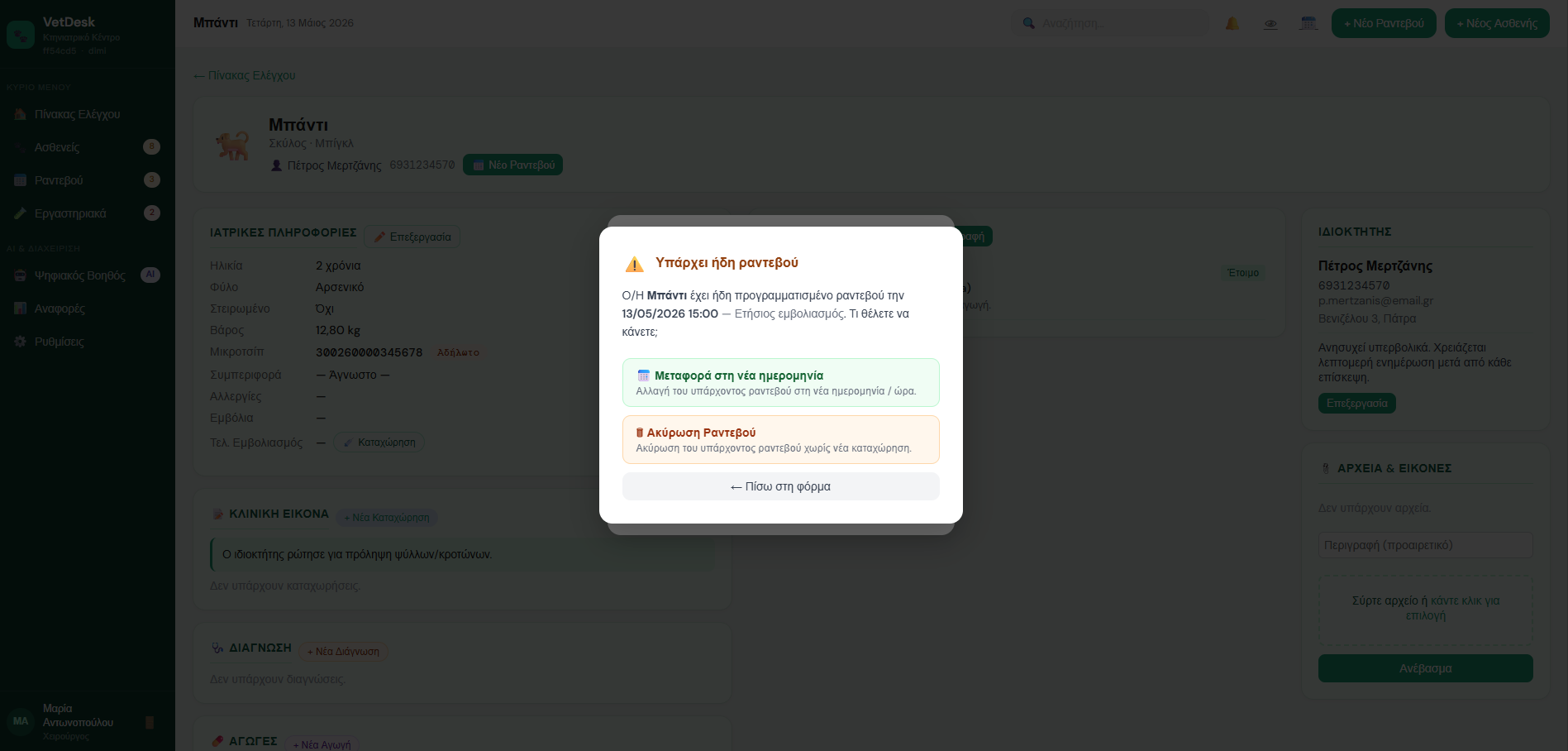Click the Αδήλωτο microchip badge
This screenshot has height=751, width=1568.
pos(458,352)
